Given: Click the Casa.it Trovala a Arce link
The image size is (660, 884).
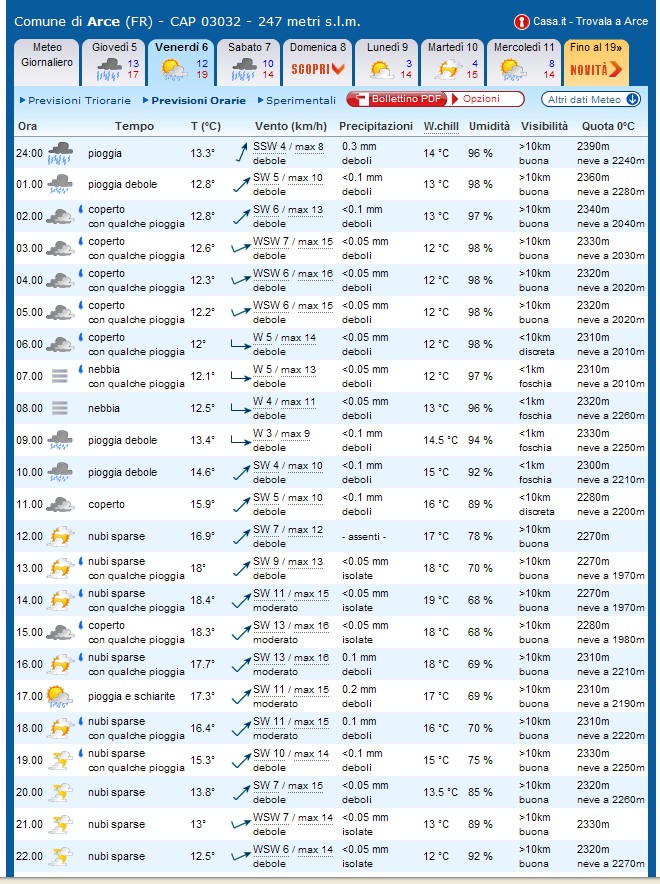Looking at the screenshot, I should 590,21.
